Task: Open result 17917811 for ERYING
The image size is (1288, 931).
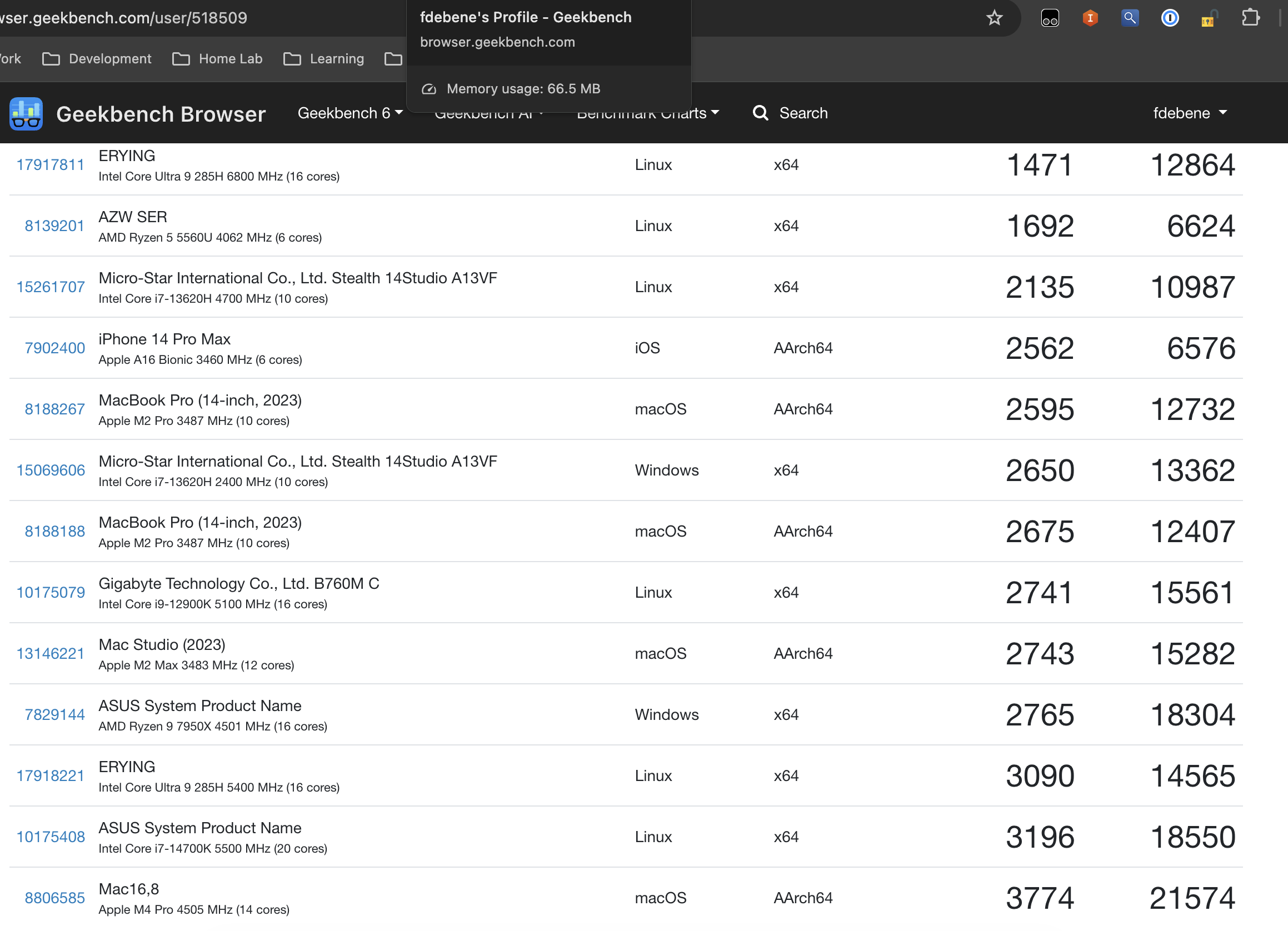Action: (50, 164)
